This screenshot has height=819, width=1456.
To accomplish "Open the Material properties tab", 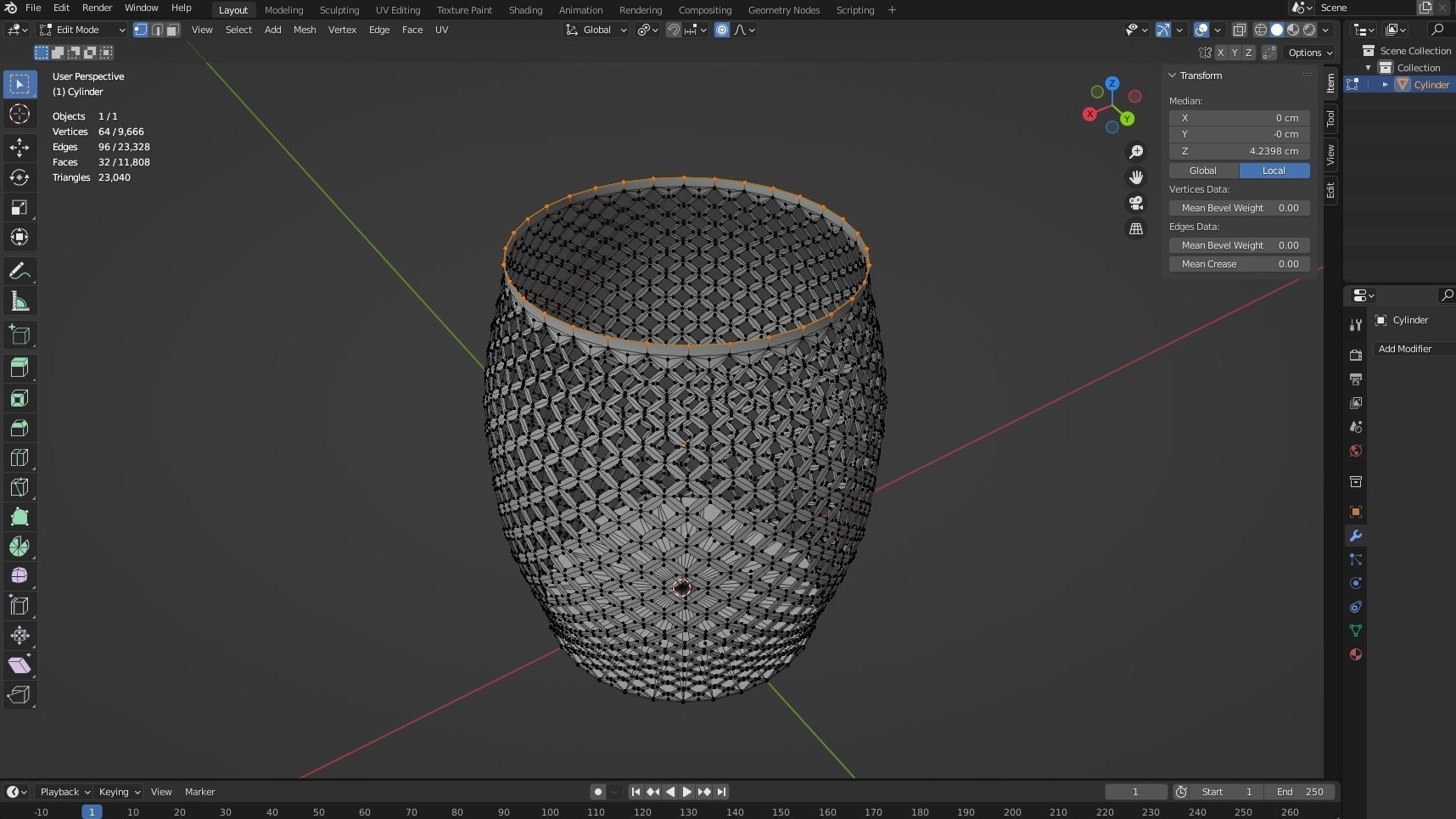I will [x=1355, y=654].
